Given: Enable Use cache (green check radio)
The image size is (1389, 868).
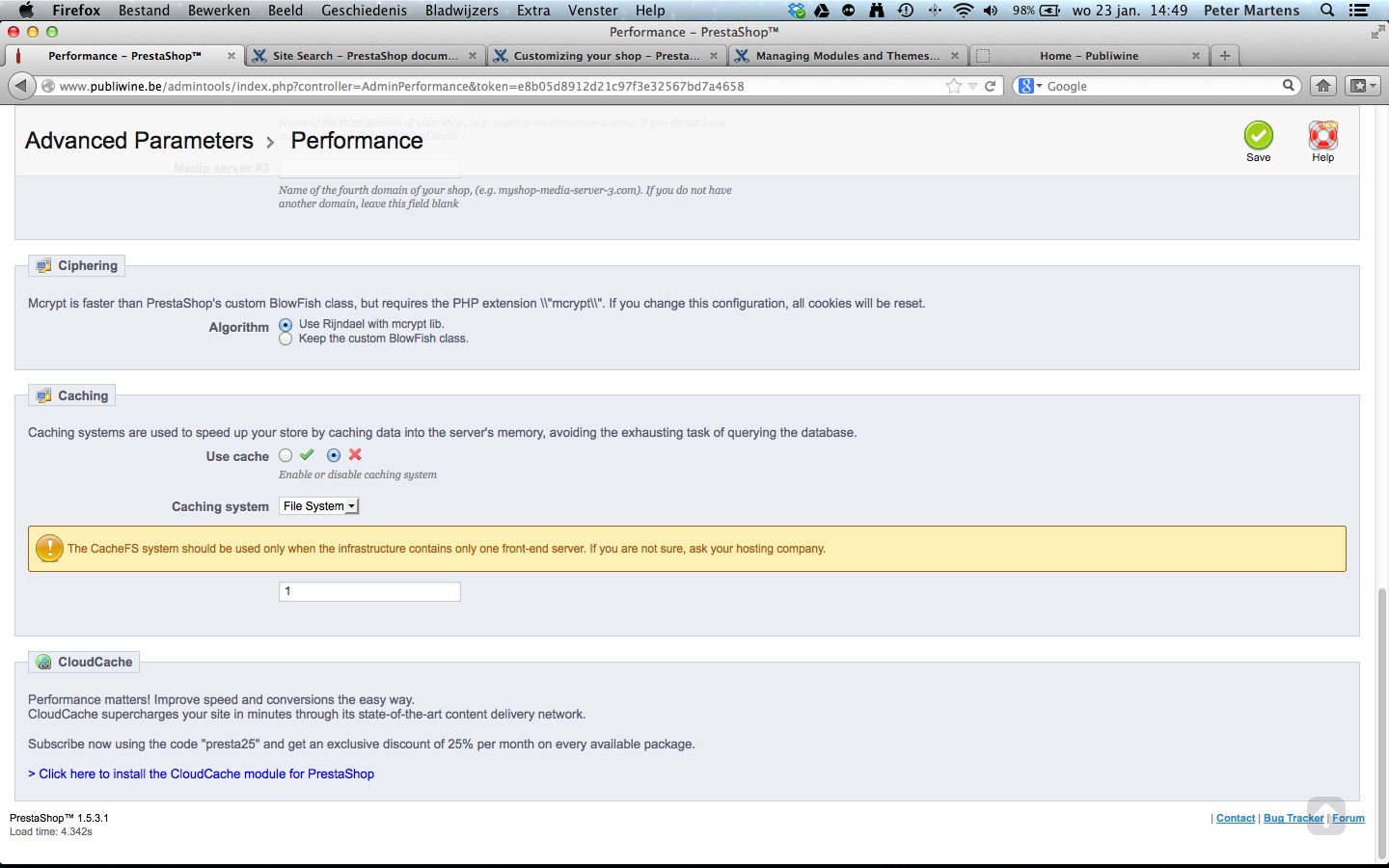Looking at the screenshot, I should [286, 455].
